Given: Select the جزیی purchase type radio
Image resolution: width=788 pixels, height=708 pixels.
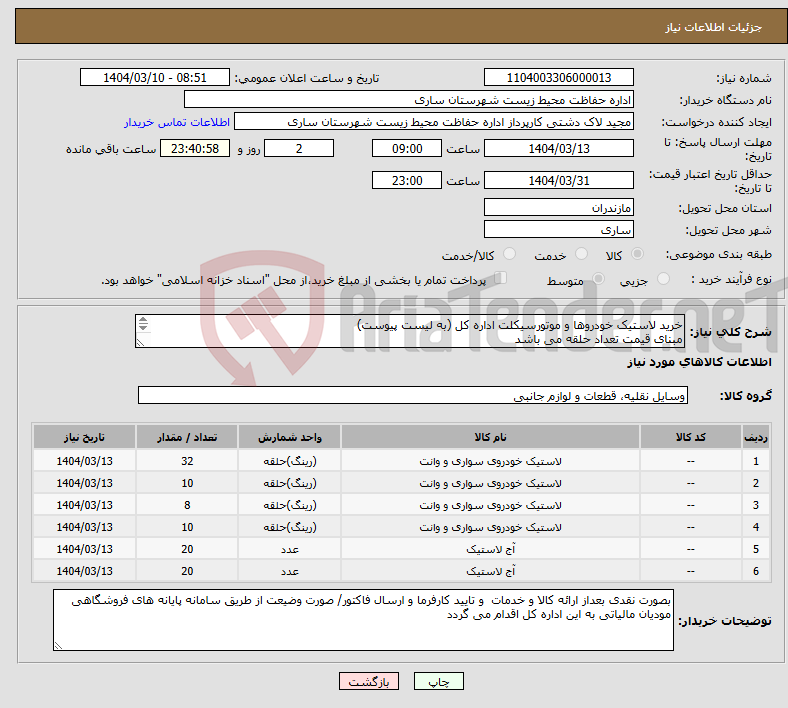Looking at the screenshot, I should (663, 278).
